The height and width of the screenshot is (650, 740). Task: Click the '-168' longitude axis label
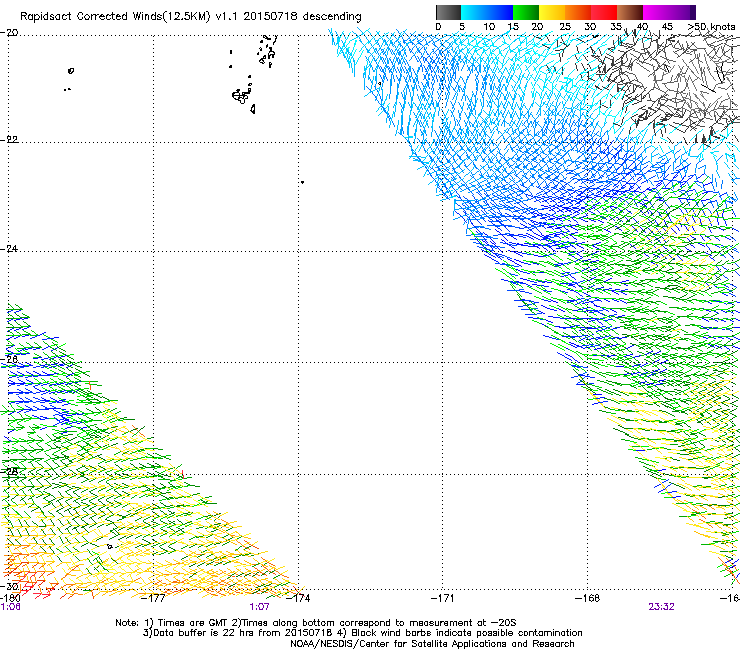pos(588,598)
